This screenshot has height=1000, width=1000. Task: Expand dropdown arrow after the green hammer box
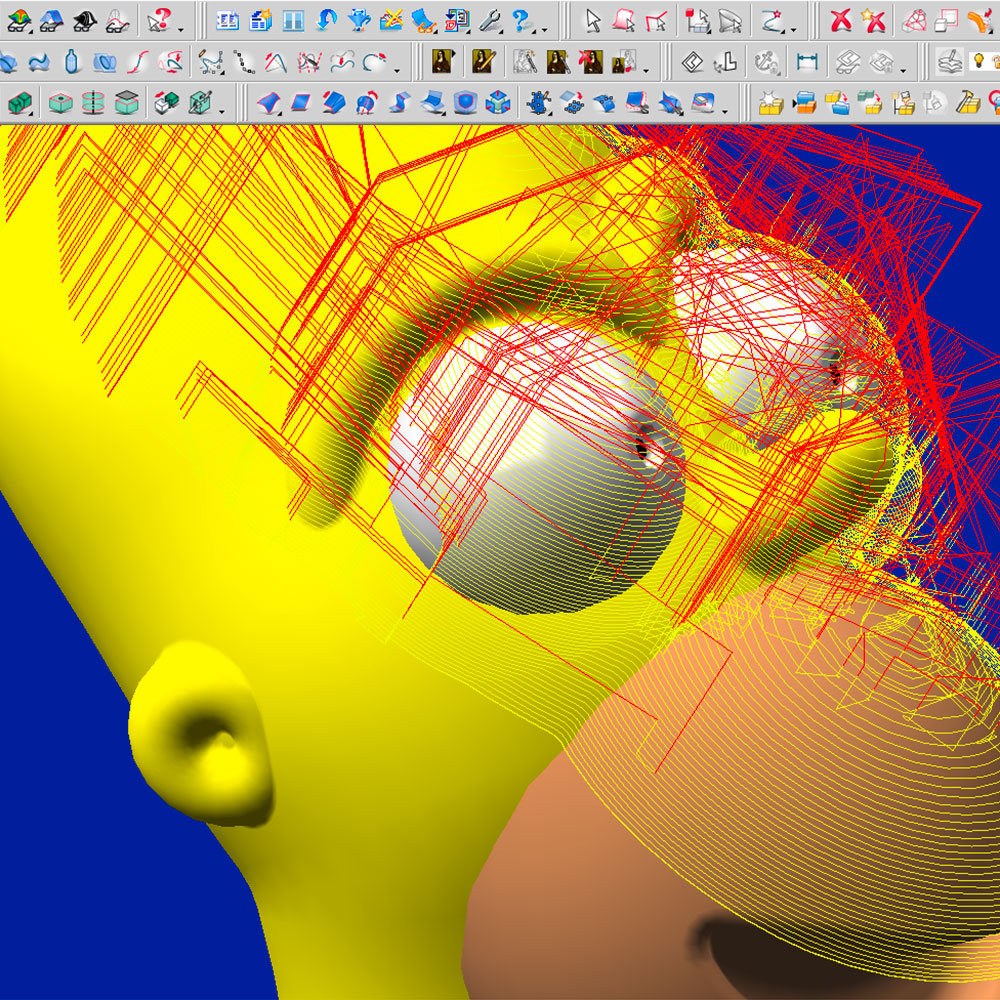tap(221, 111)
